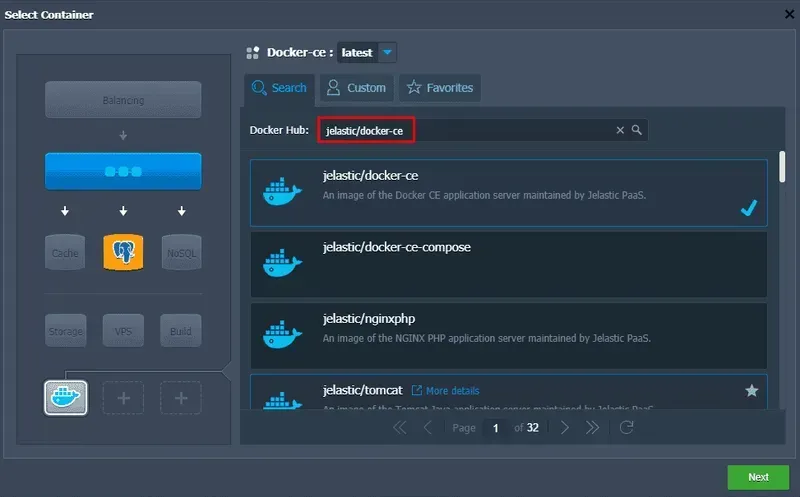
Task: Open the latest tag dropdown
Action: point(388,52)
